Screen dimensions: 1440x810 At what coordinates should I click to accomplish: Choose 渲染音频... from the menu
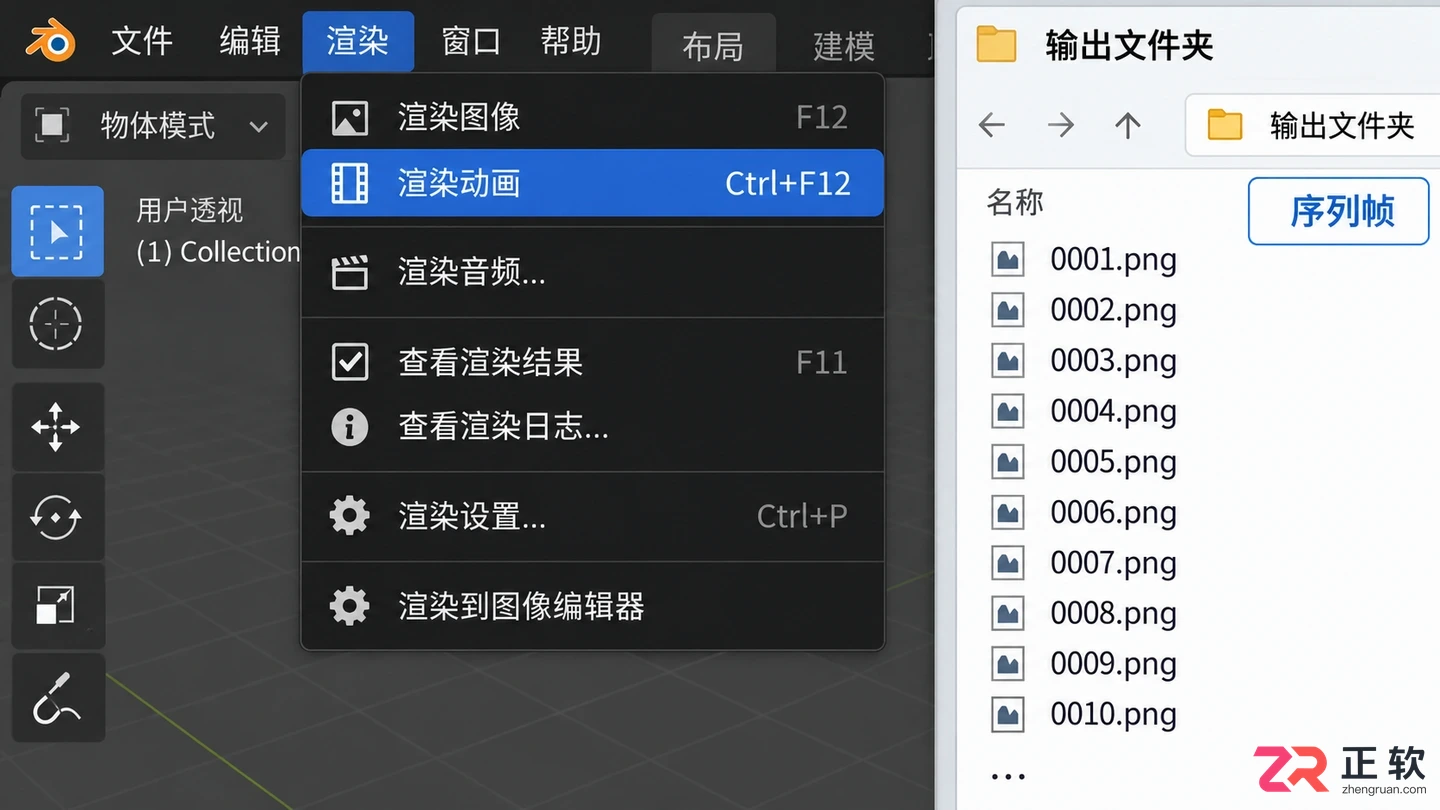592,272
